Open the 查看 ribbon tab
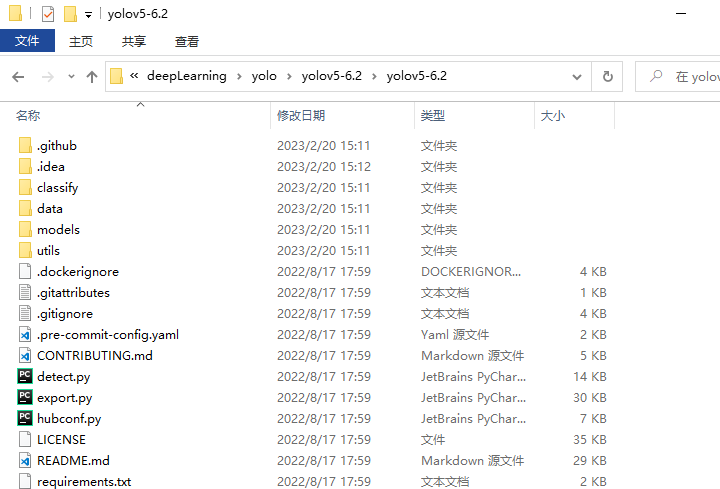The height and width of the screenshot is (489, 720). (187, 41)
